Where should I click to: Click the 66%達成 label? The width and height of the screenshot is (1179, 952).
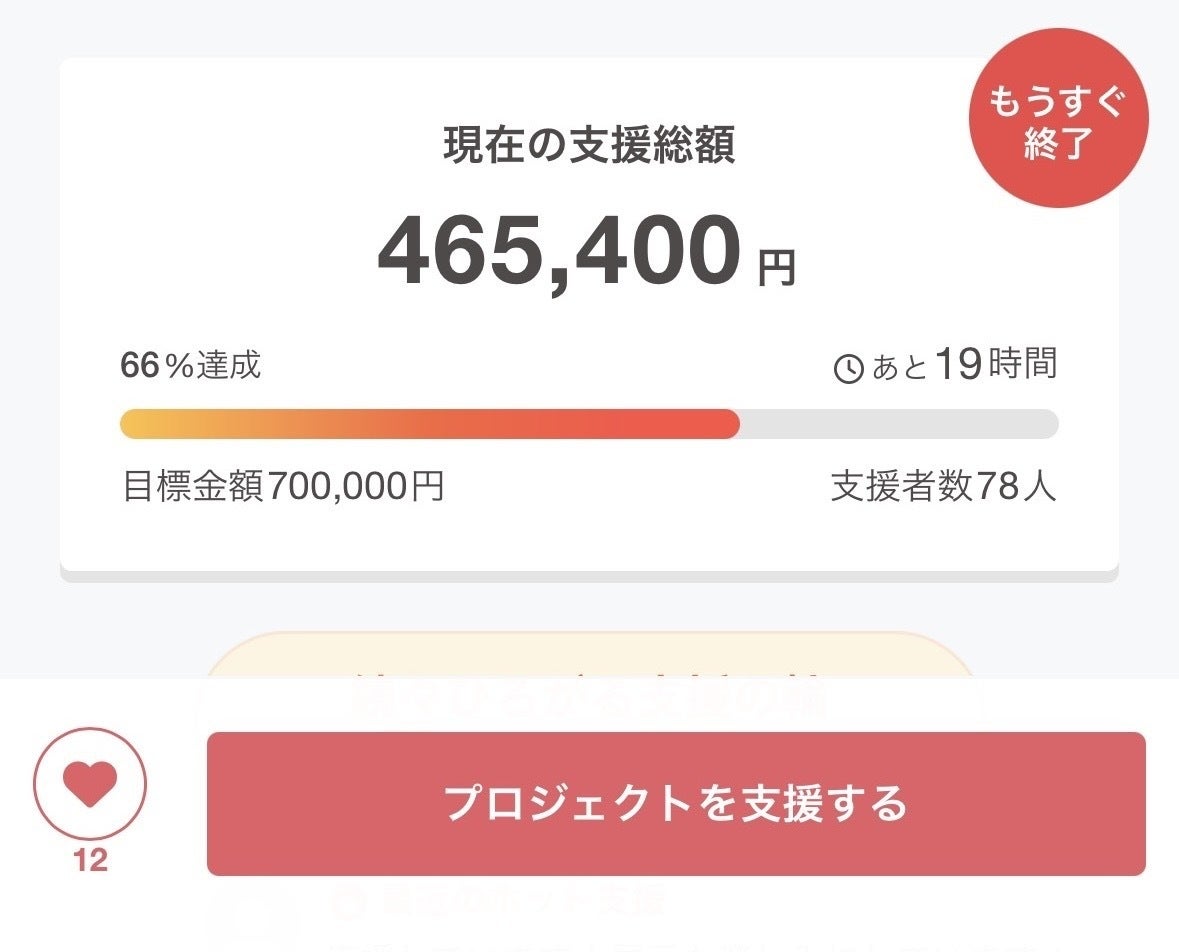[190, 366]
